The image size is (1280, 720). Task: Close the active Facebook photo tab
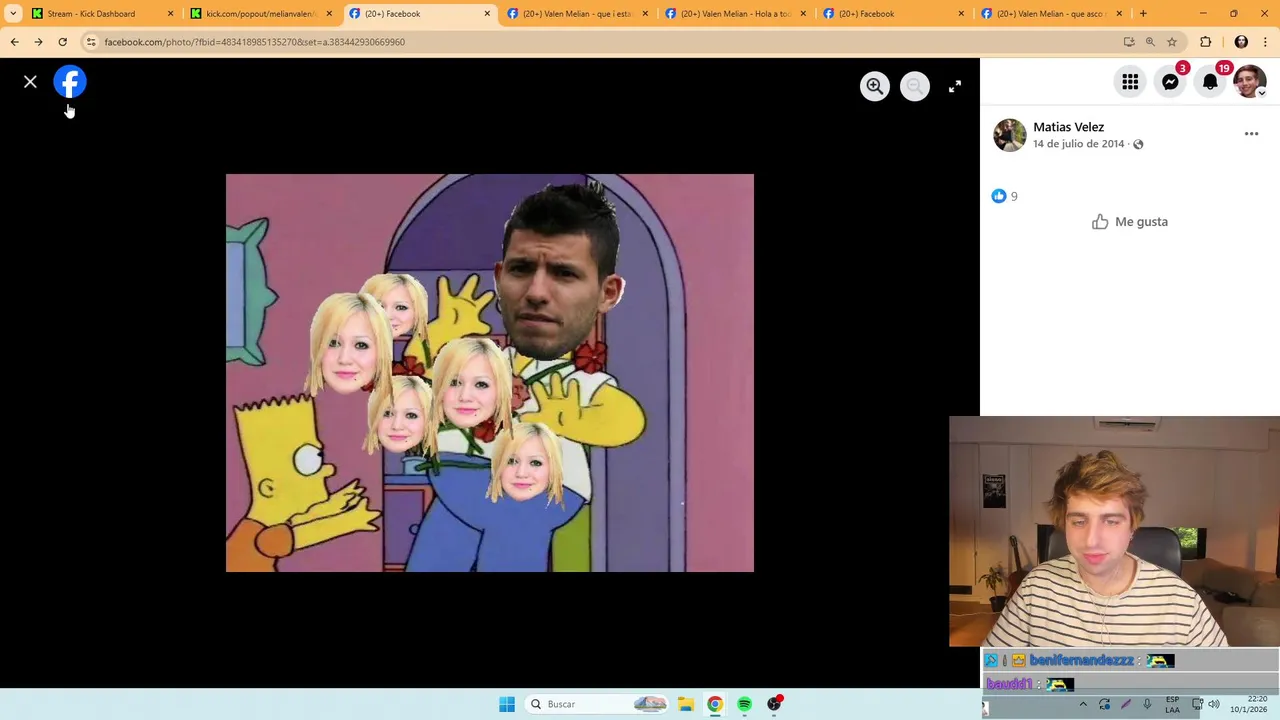click(x=487, y=14)
